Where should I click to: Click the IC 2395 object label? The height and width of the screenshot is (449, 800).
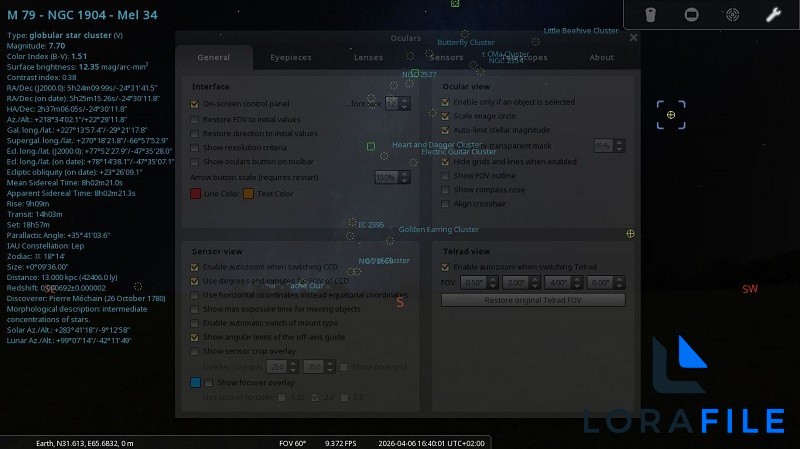point(371,225)
